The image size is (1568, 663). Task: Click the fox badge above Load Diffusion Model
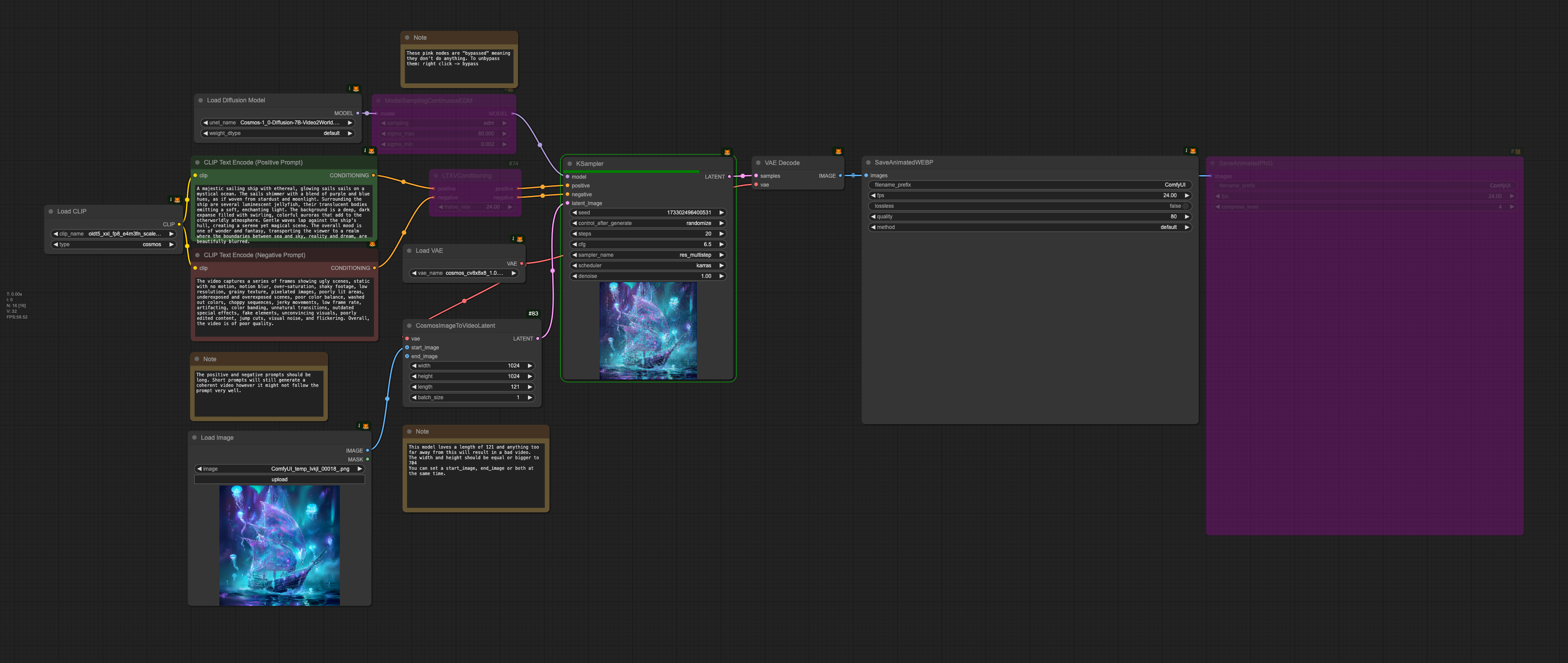tap(356, 89)
